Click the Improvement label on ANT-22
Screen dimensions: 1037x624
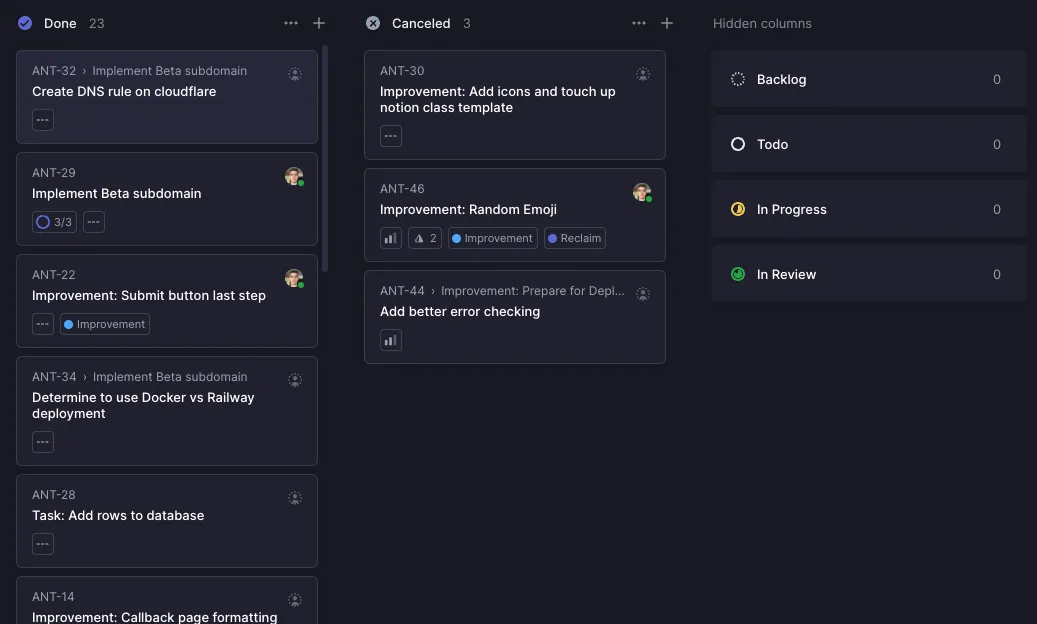105,324
